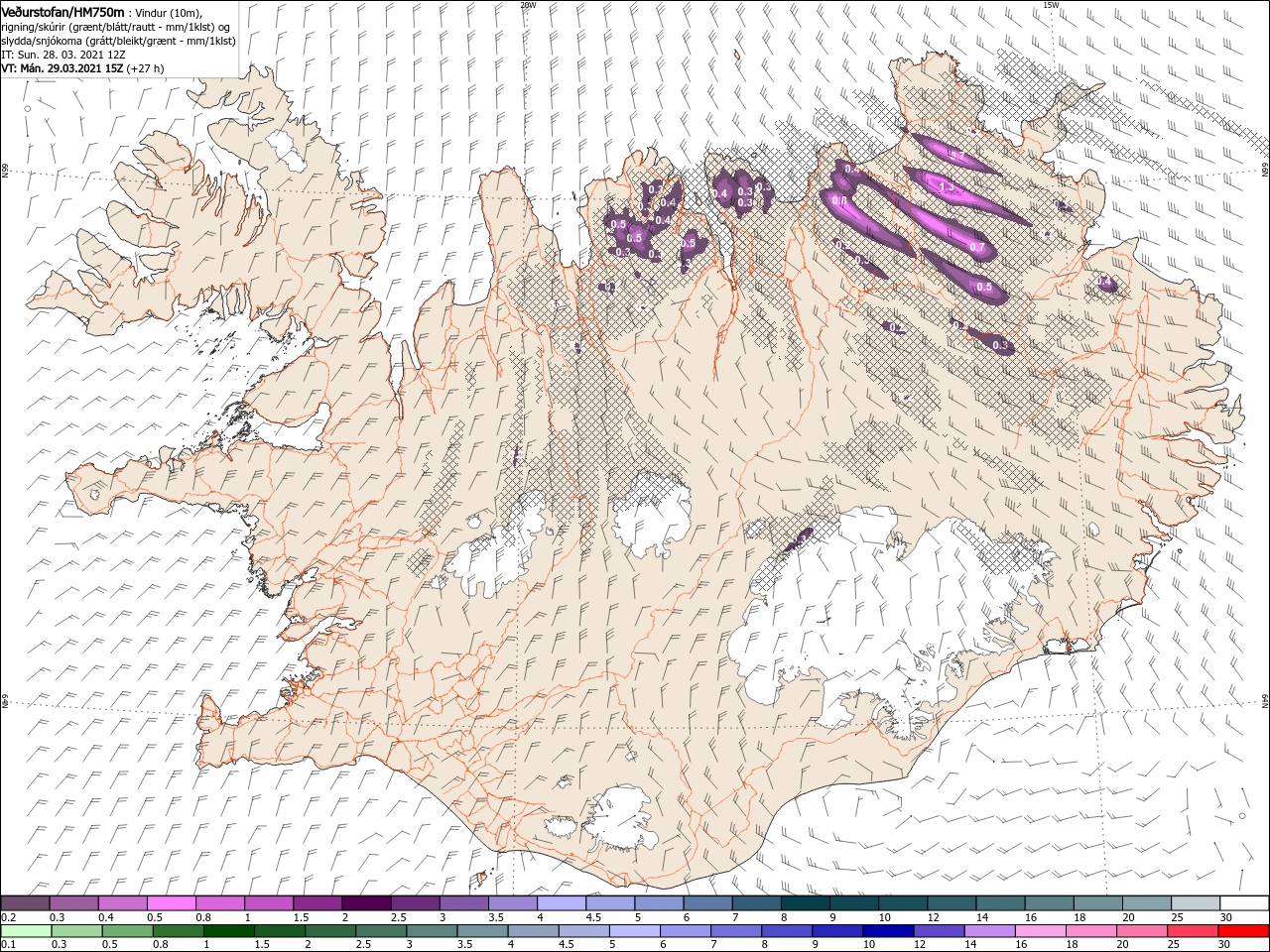Click the 0.7 snowfall value on the map
Screen dimensions: 1270x952
tap(976, 247)
